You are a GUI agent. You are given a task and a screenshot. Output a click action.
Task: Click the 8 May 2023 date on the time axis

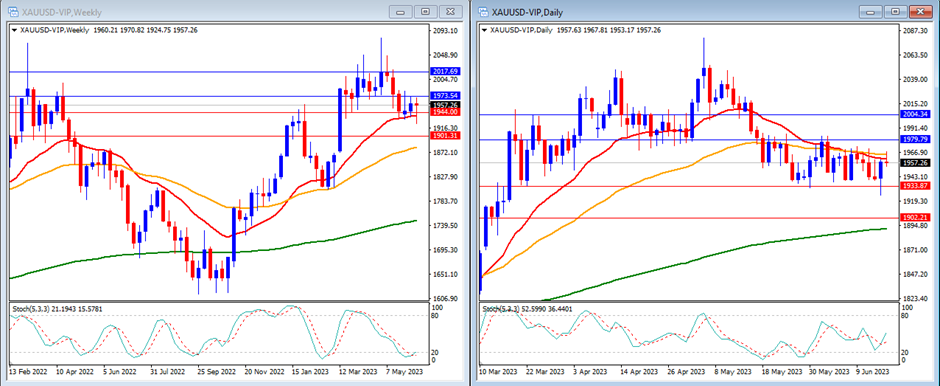click(734, 371)
